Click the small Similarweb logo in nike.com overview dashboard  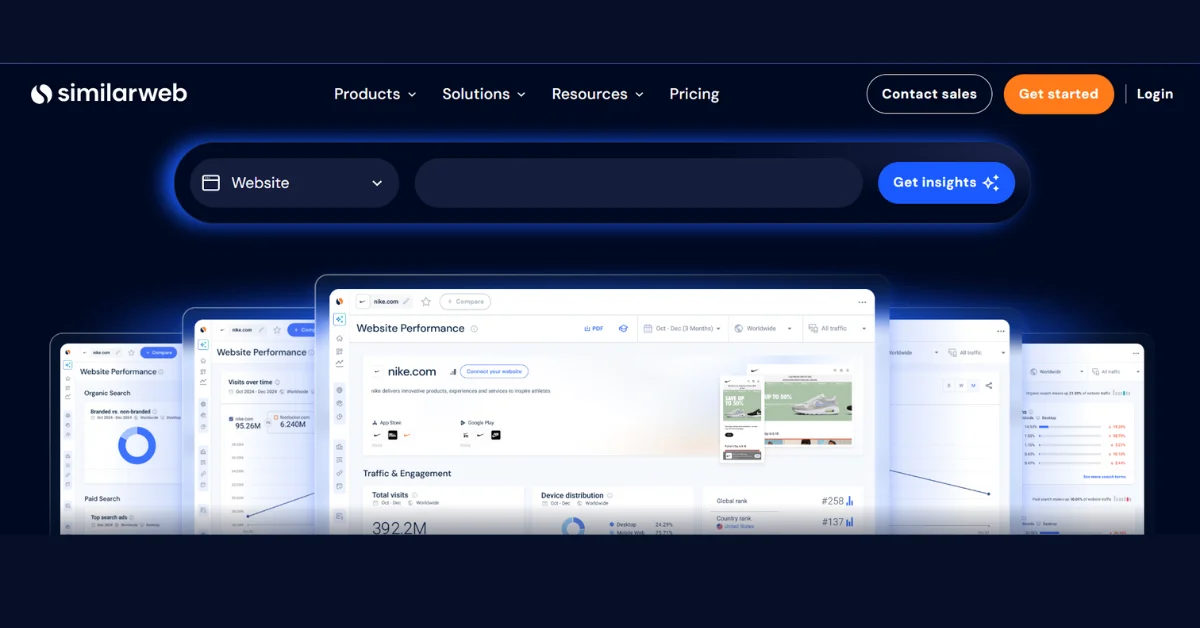(x=340, y=301)
